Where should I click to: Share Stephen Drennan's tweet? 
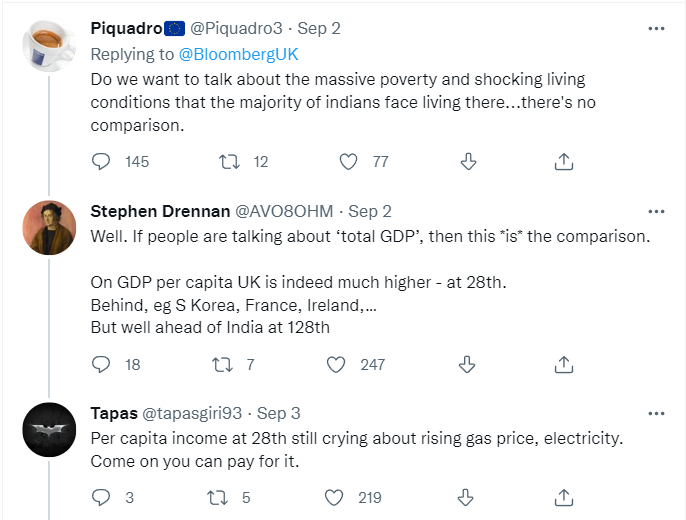(563, 364)
